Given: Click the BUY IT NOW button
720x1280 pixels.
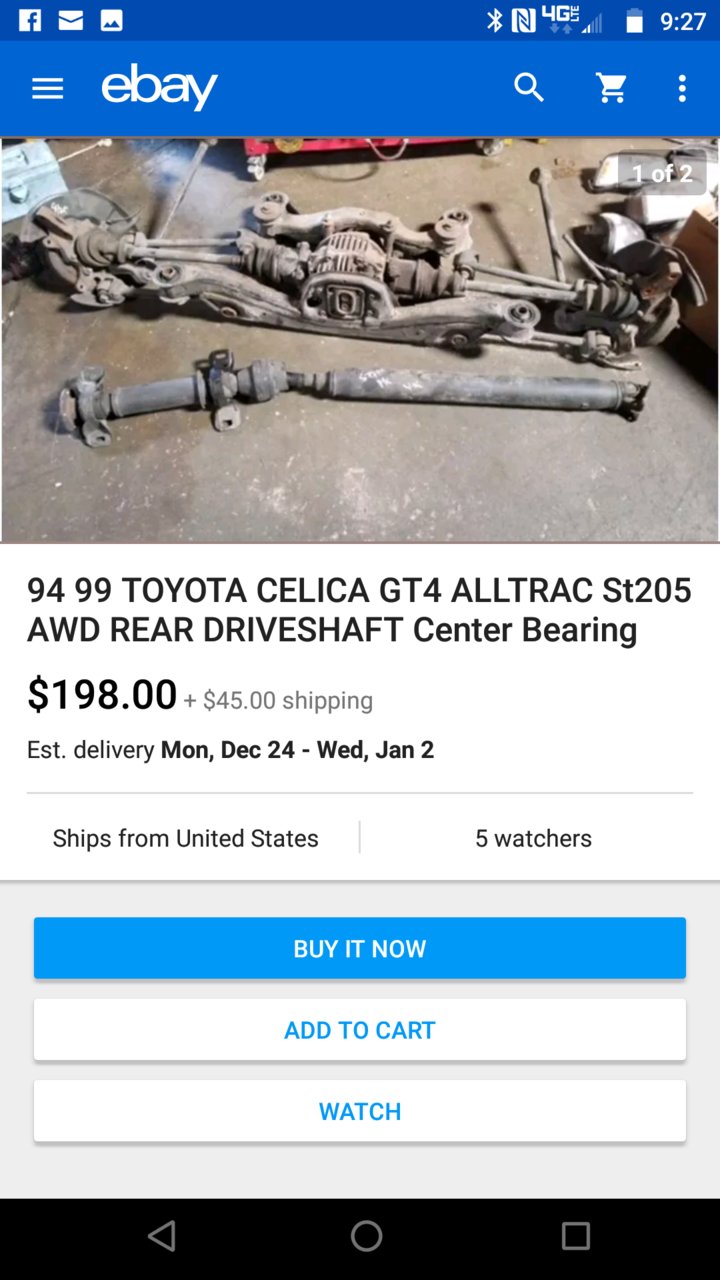Looking at the screenshot, I should pyautogui.click(x=360, y=948).
